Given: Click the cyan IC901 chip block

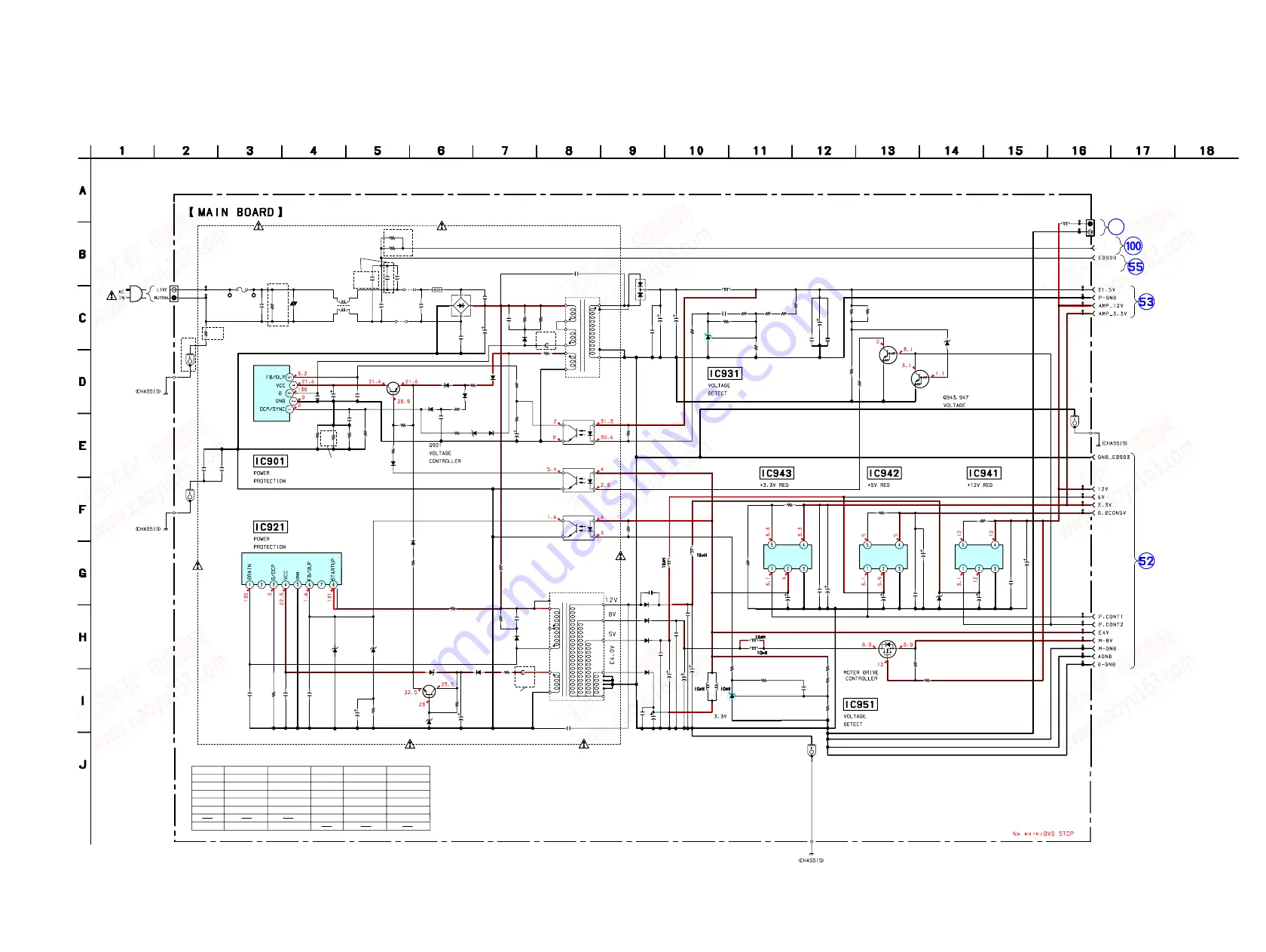Looking at the screenshot, I should [x=272, y=393].
